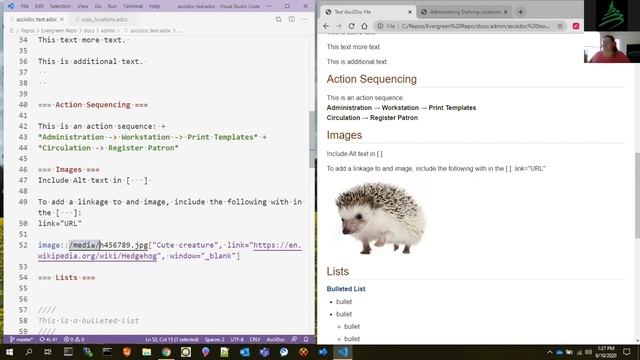Image resolution: width=640 pixels, height=360 pixels.
Task: Select the UTF-8 encoding status item
Action: (x=237, y=340)
